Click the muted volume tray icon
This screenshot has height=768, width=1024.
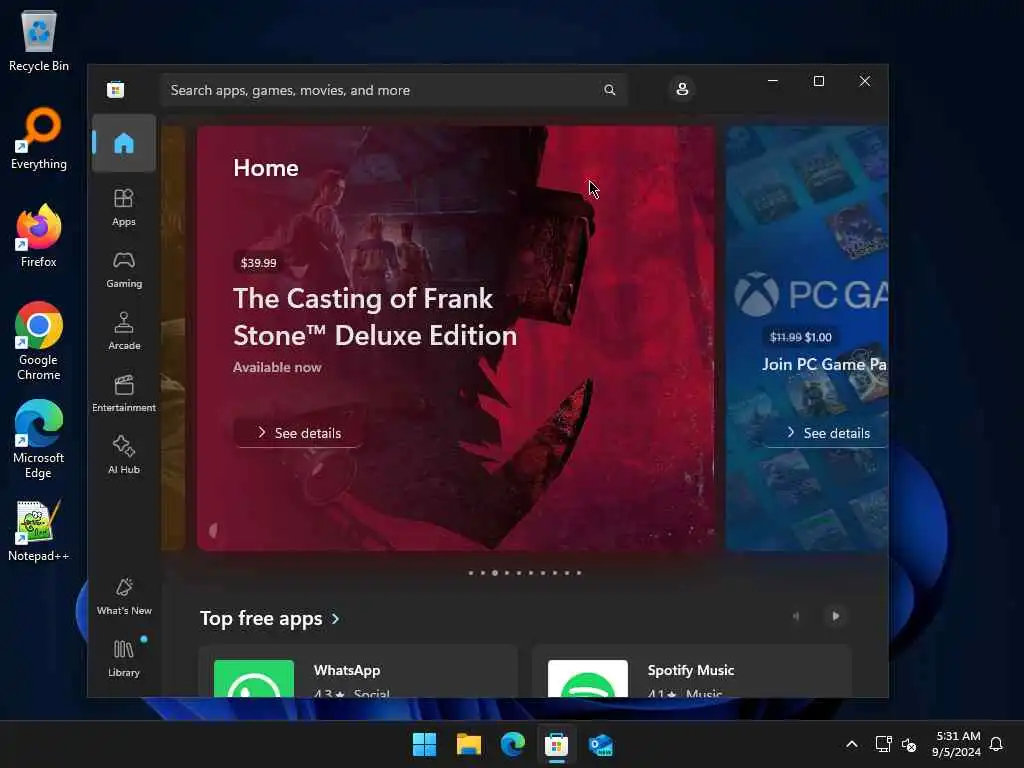tap(908, 744)
